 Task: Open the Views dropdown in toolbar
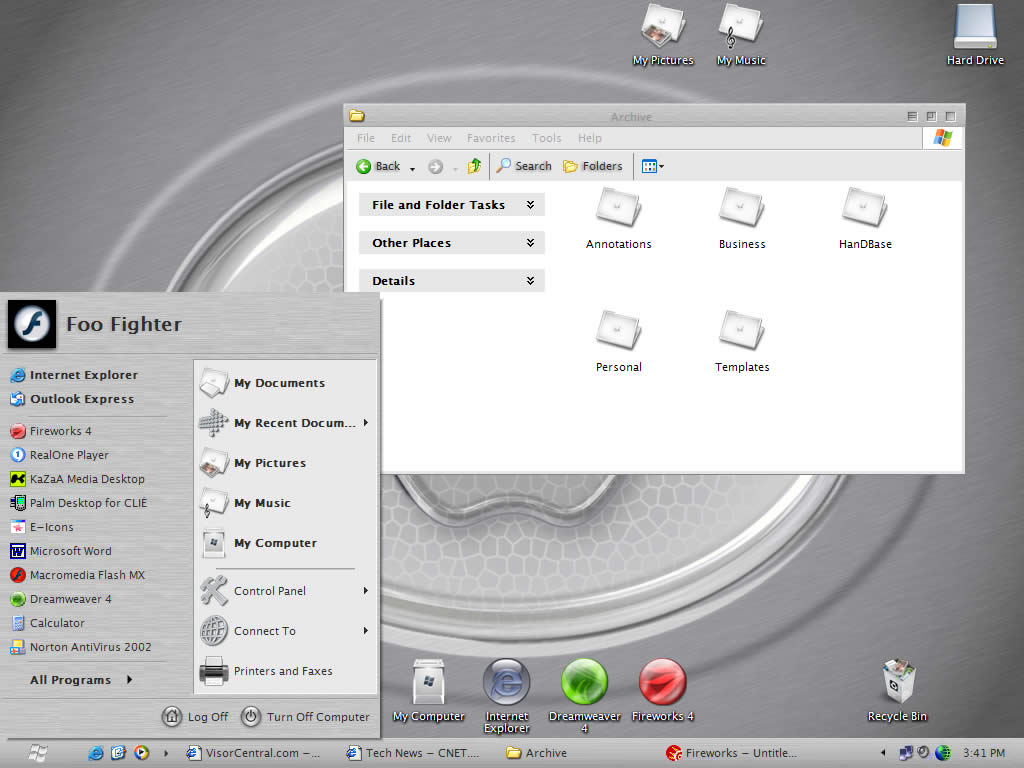(652, 166)
